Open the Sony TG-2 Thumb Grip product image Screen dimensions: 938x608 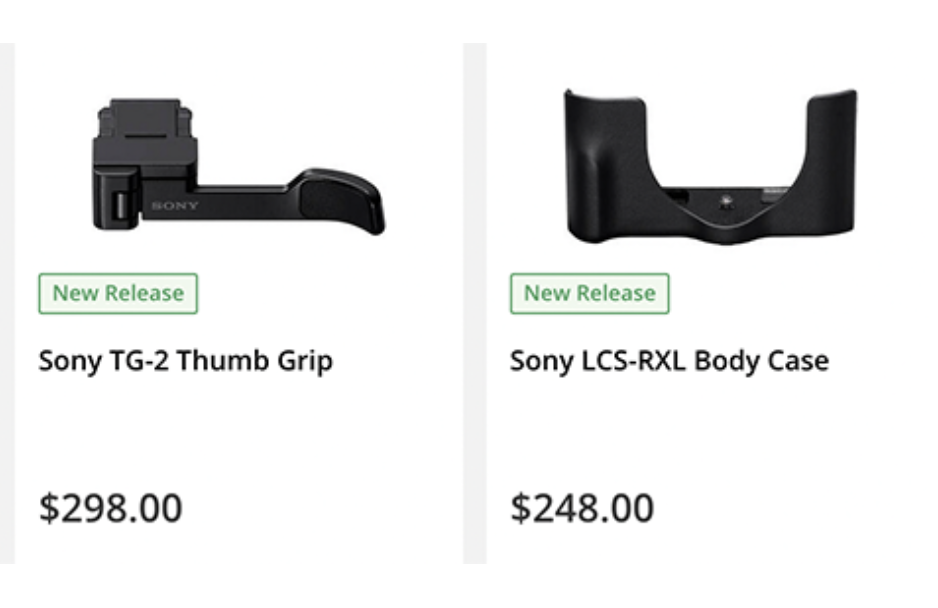pyautogui.click(x=237, y=165)
